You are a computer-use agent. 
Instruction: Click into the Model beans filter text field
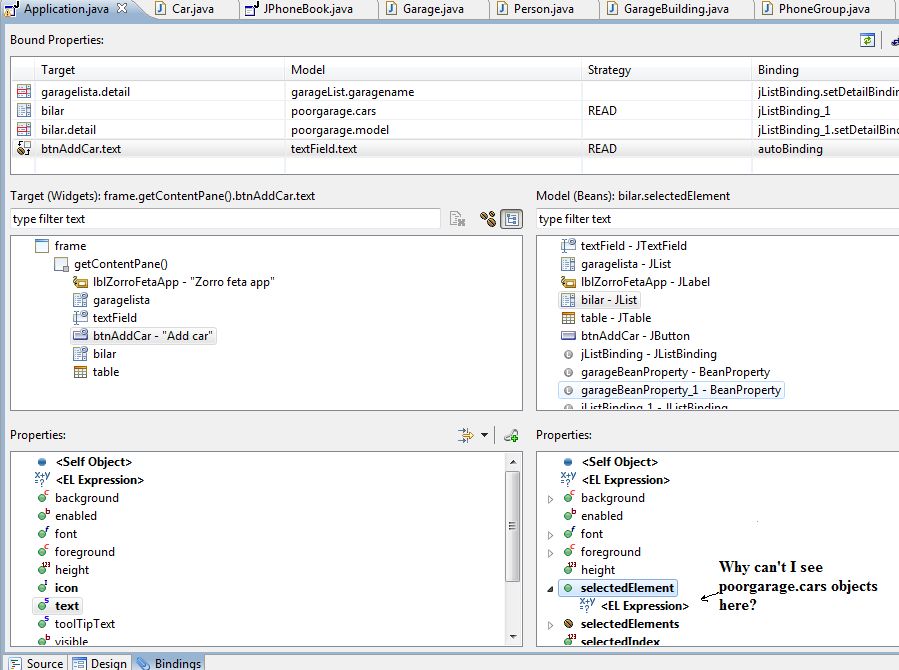coord(717,219)
